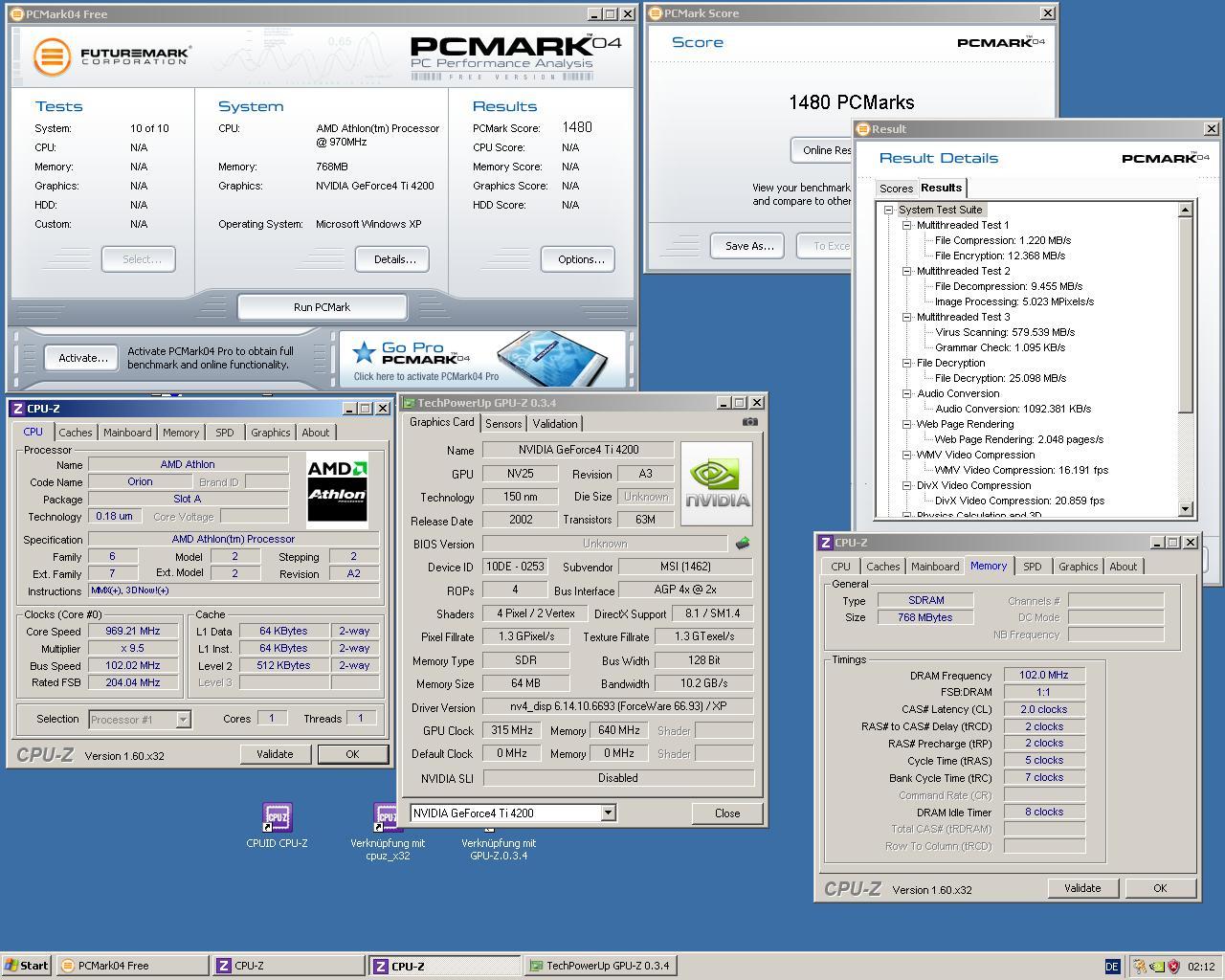Screen dimensions: 1225x980
Task: Click the NVIDIA settings tray icon
Action: 1157,967
